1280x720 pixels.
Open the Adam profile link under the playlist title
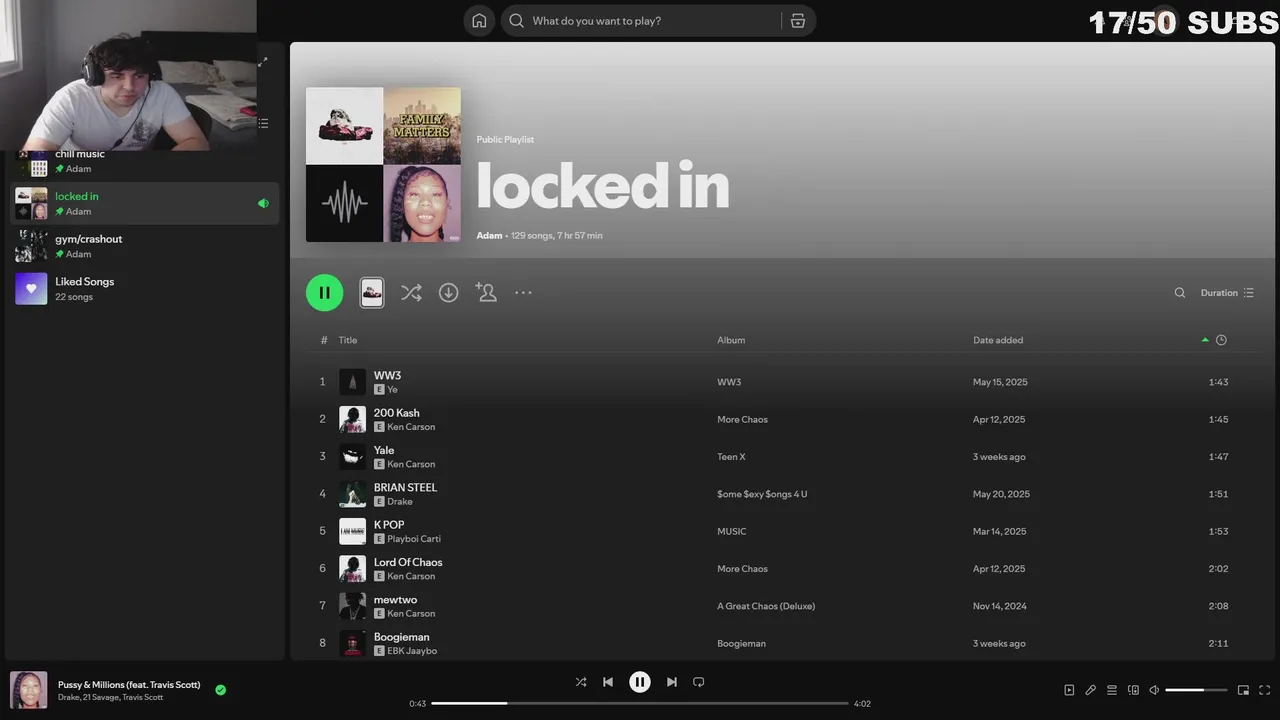[489, 236]
